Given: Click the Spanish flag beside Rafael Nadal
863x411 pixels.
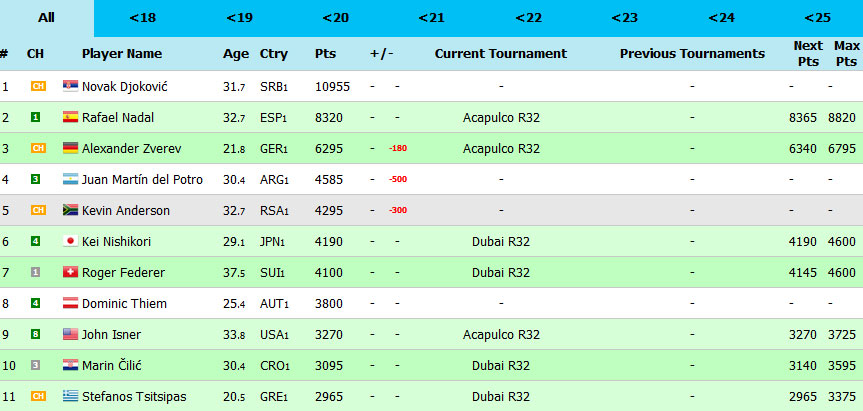Looking at the screenshot, I should (x=70, y=118).
